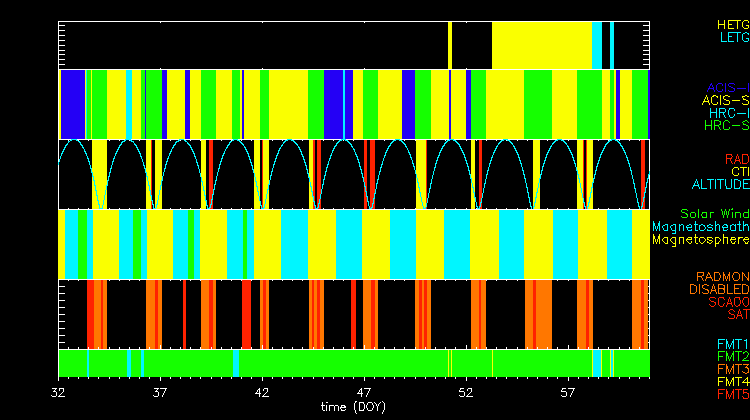This screenshot has height=420, width=750.
Task: Click the Solar Wind legend label
Action: pos(714,214)
